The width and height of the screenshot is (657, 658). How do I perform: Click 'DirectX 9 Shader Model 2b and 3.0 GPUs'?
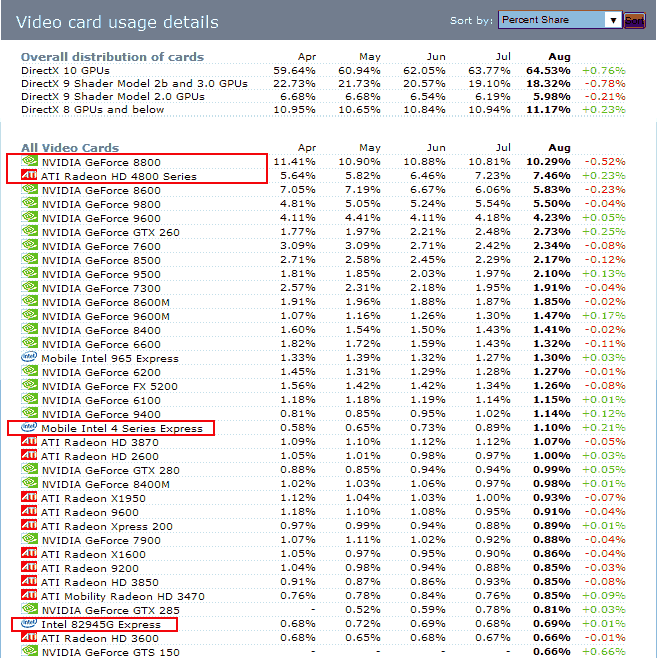(134, 84)
